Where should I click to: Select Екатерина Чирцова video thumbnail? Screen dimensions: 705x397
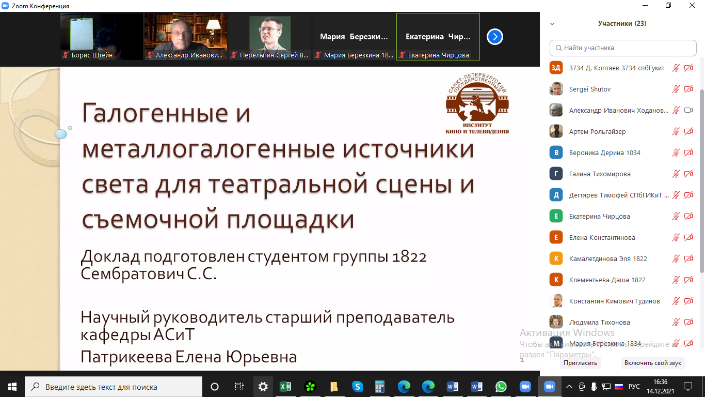[438, 37]
